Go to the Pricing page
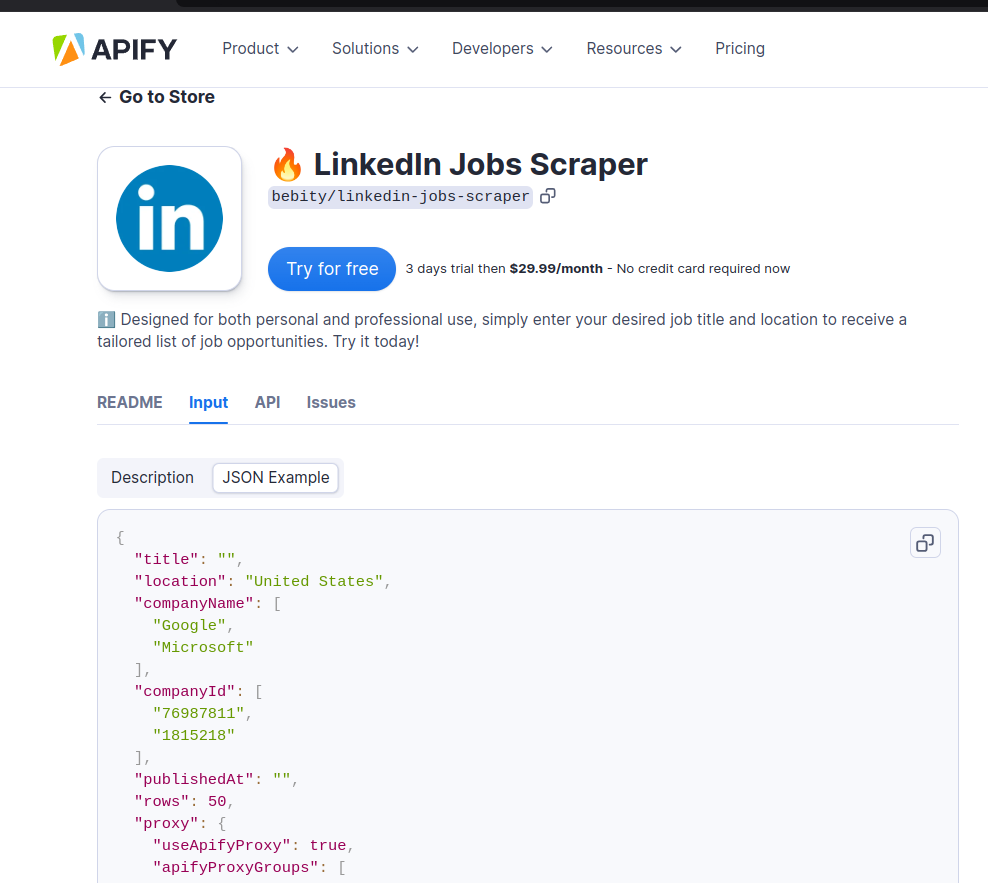 [740, 49]
